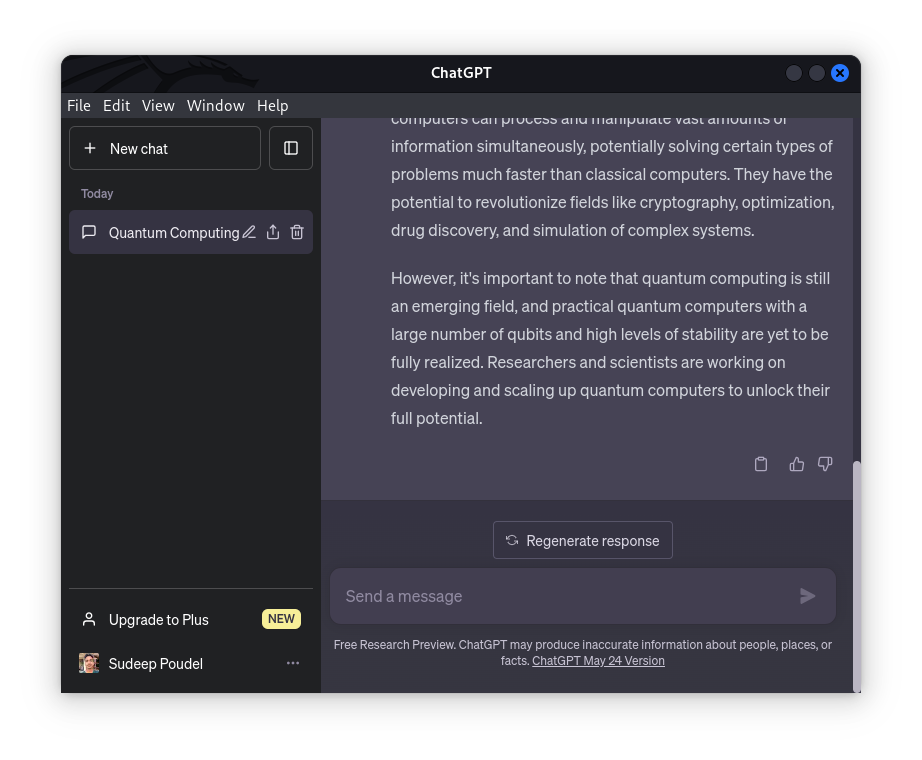Open the Help menu
The width and height of the screenshot is (922, 760).
point(272,105)
